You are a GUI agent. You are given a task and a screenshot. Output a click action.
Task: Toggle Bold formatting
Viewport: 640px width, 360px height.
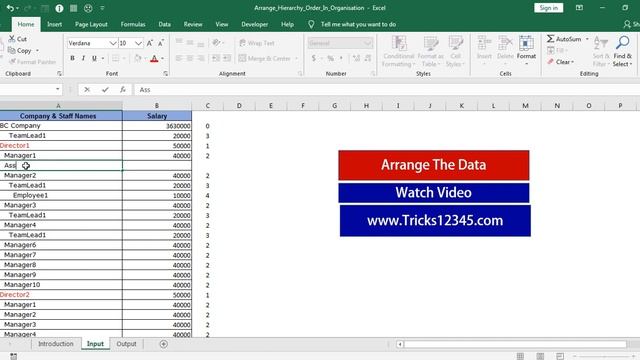coord(72,58)
